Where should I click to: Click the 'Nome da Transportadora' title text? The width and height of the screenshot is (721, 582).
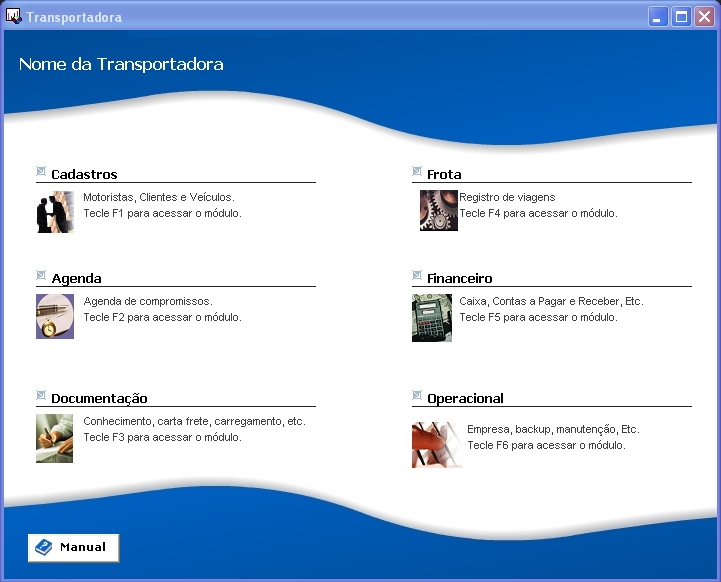(x=121, y=64)
